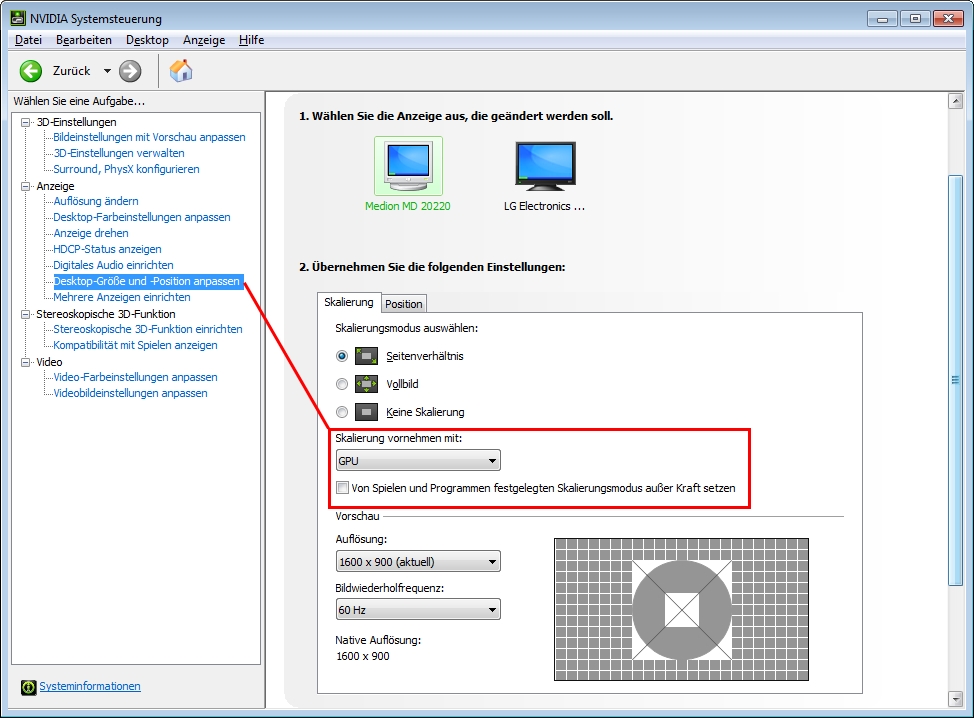Switch to the Skalierung tab
Image resolution: width=974 pixels, height=718 pixels.
(348, 302)
